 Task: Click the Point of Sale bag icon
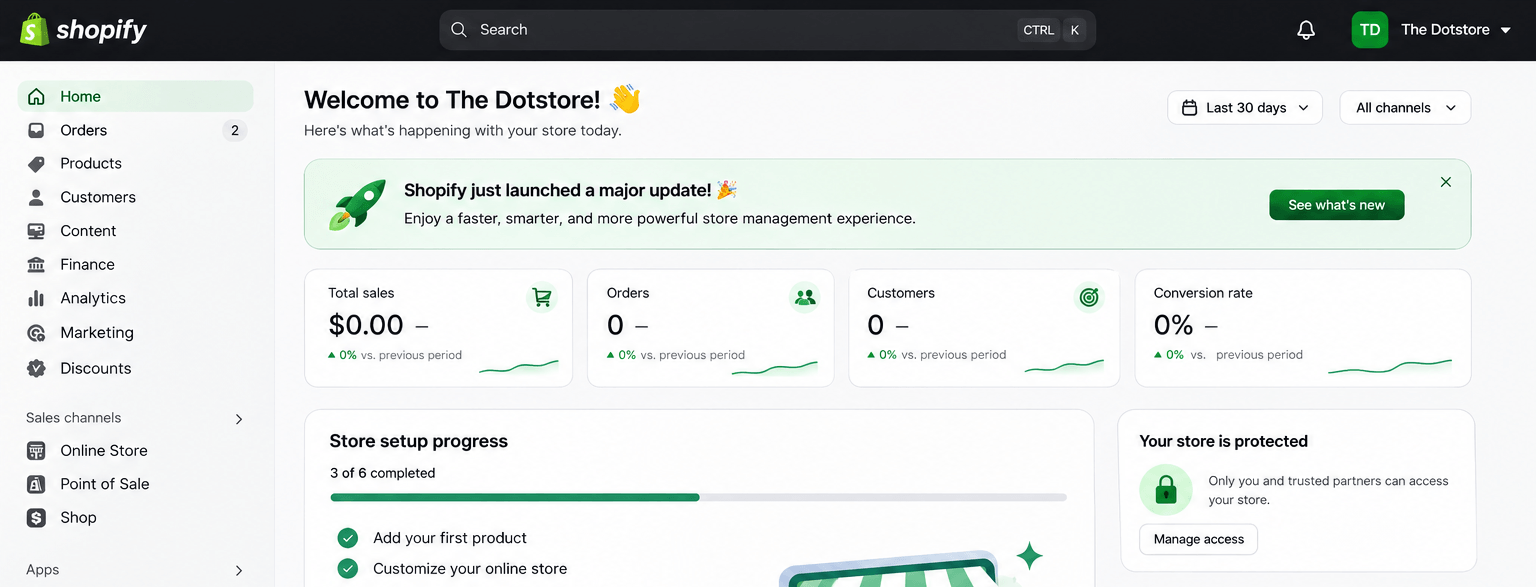click(x=36, y=484)
